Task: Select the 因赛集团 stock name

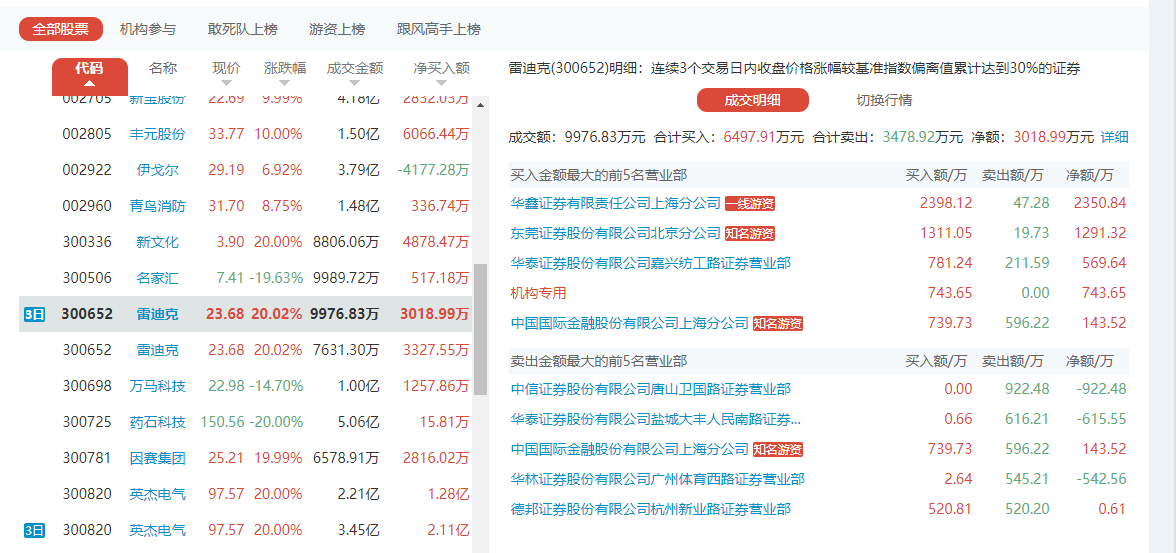Action: coord(158,458)
